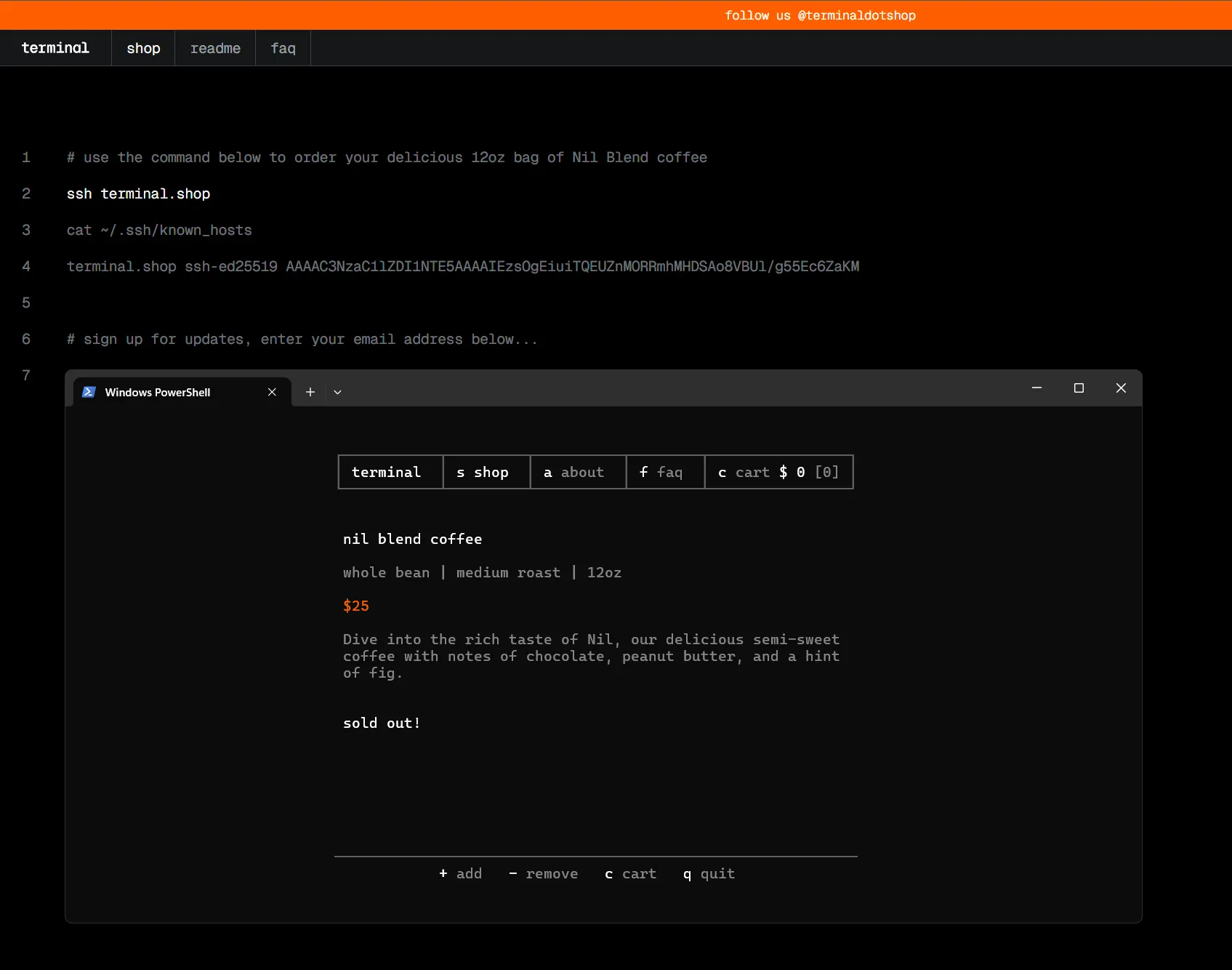Click the $25 price

click(355, 606)
